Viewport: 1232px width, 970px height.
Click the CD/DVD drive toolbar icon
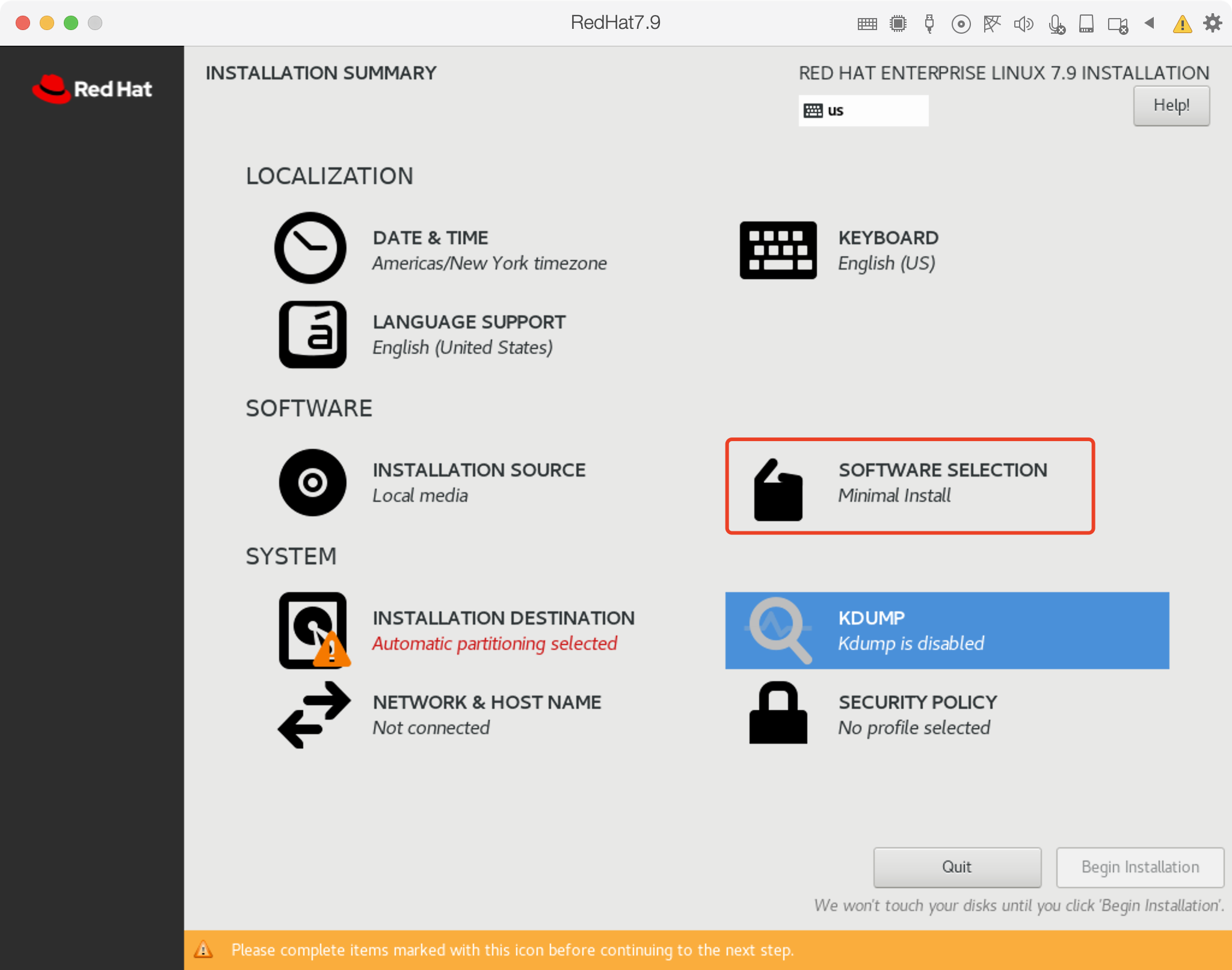[961, 24]
